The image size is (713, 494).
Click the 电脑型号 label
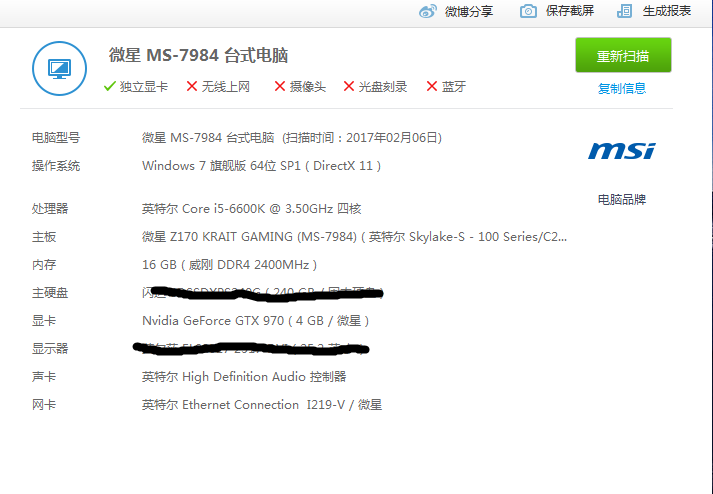(56, 137)
